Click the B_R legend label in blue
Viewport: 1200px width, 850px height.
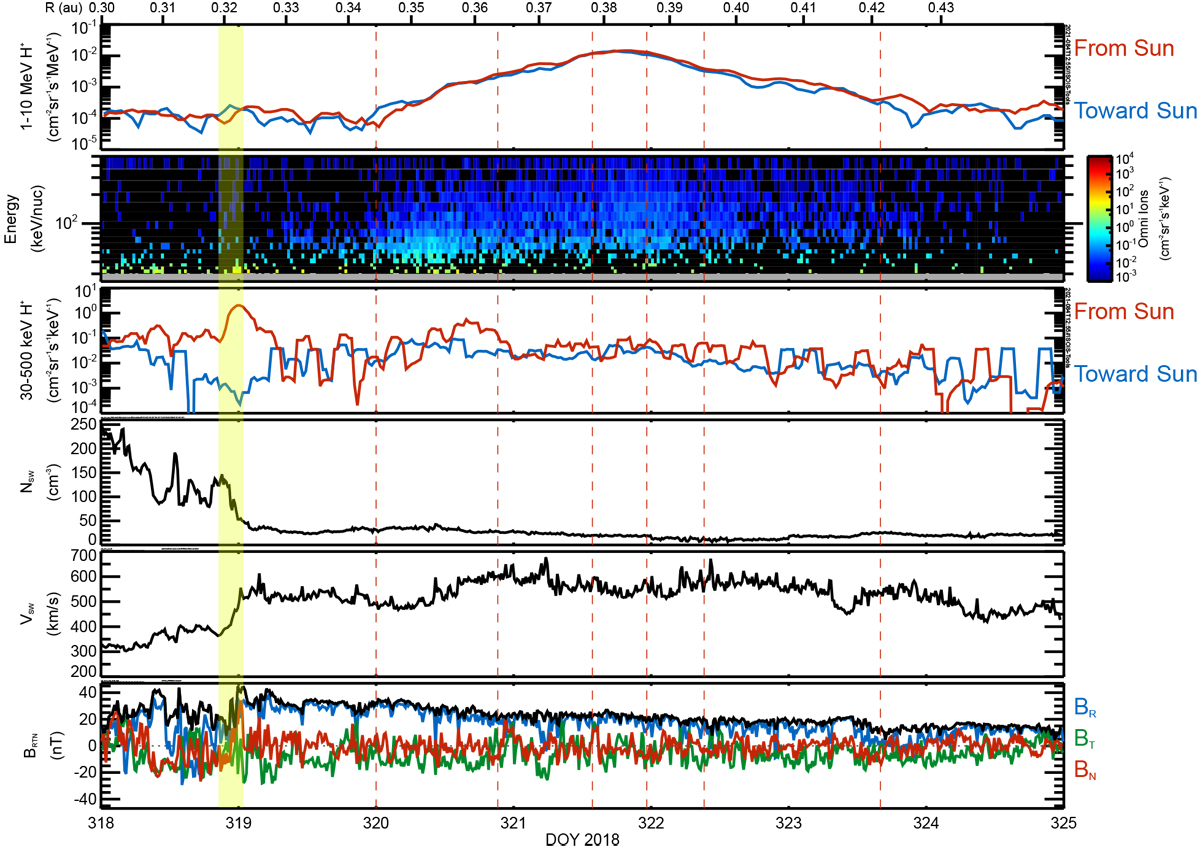click(1083, 707)
